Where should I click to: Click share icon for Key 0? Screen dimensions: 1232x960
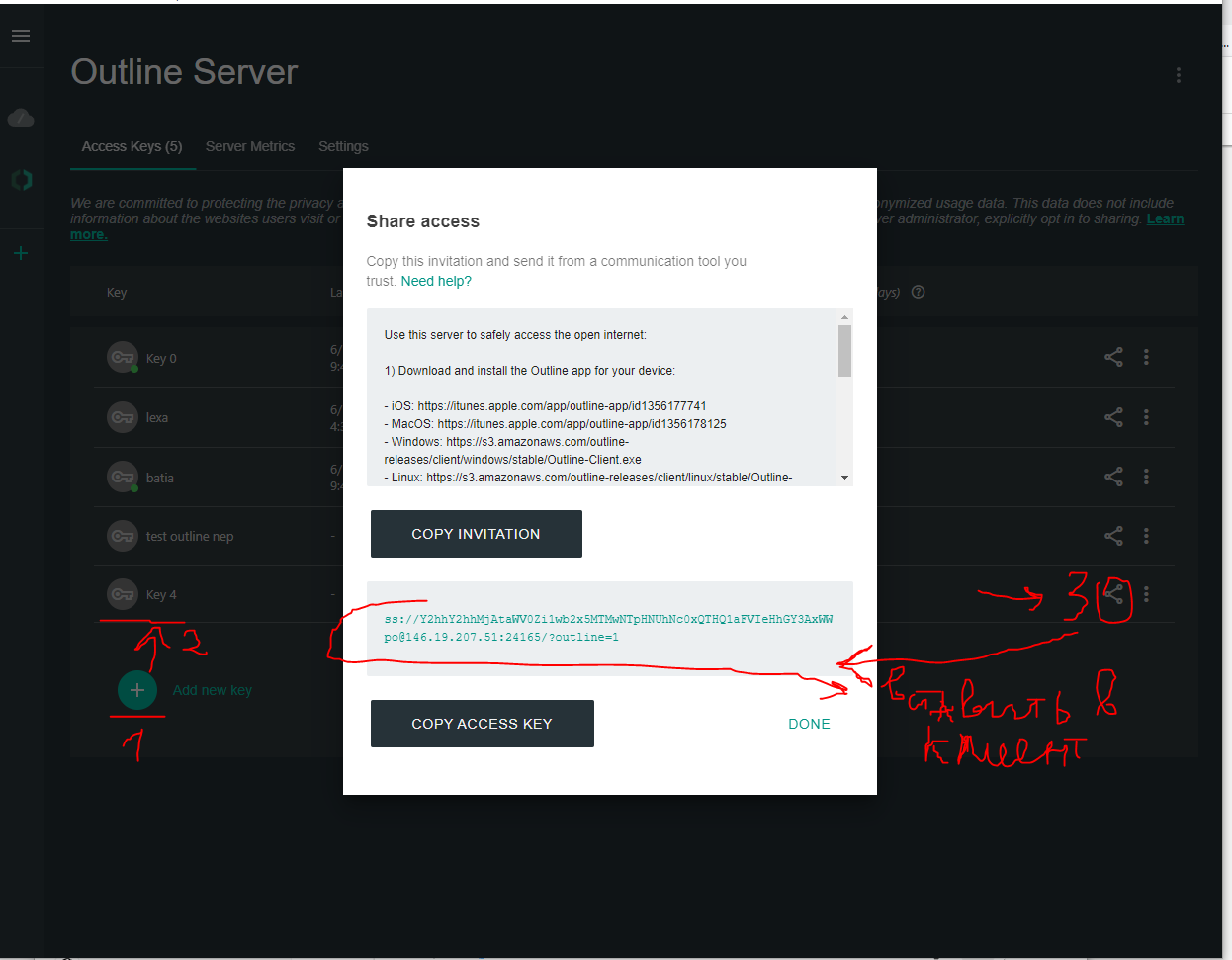click(1113, 357)
